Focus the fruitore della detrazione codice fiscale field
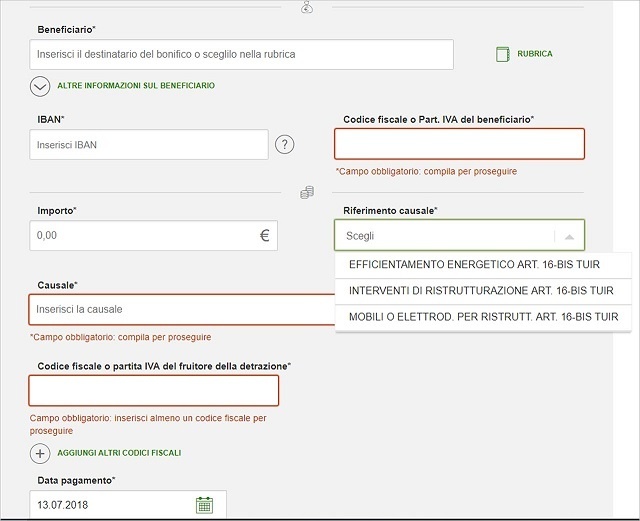Image resolution: width=640 pixels, height=521 pixels. 153,390
